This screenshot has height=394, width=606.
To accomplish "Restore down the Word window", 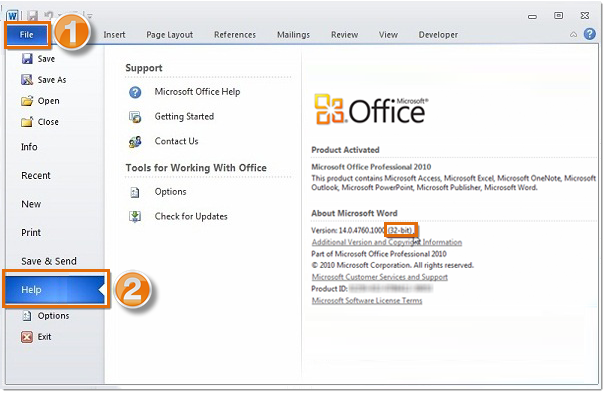I will (558, 15).
